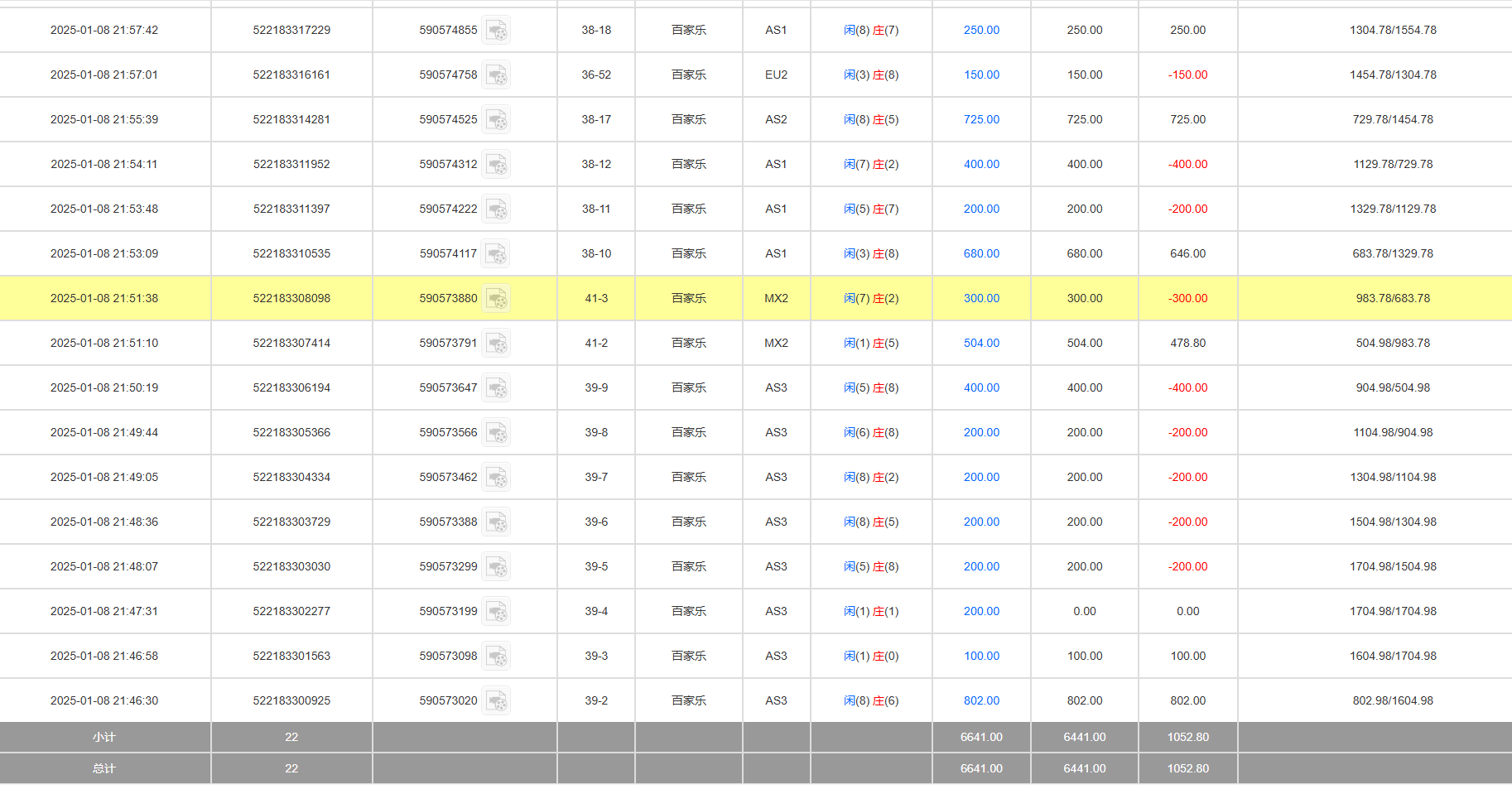Click video replay icon next to 590573020
Viewport: 1512px width, 789px height.
(x=496, y=701)
